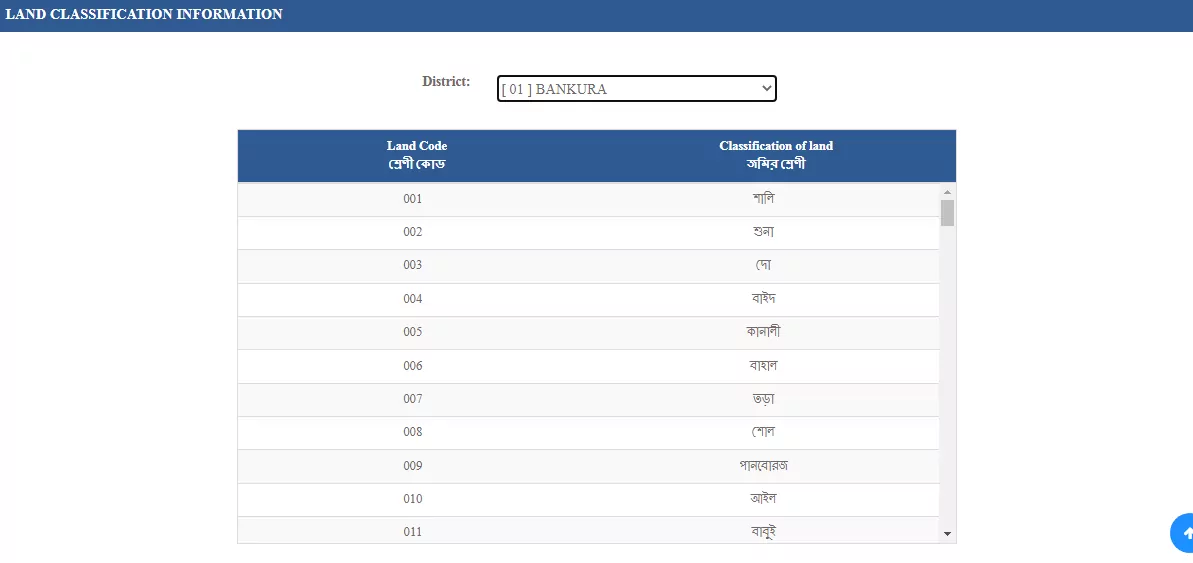
Task: Select the land code 010 cell
Action: pyautogui.click(x=413, y=499)
